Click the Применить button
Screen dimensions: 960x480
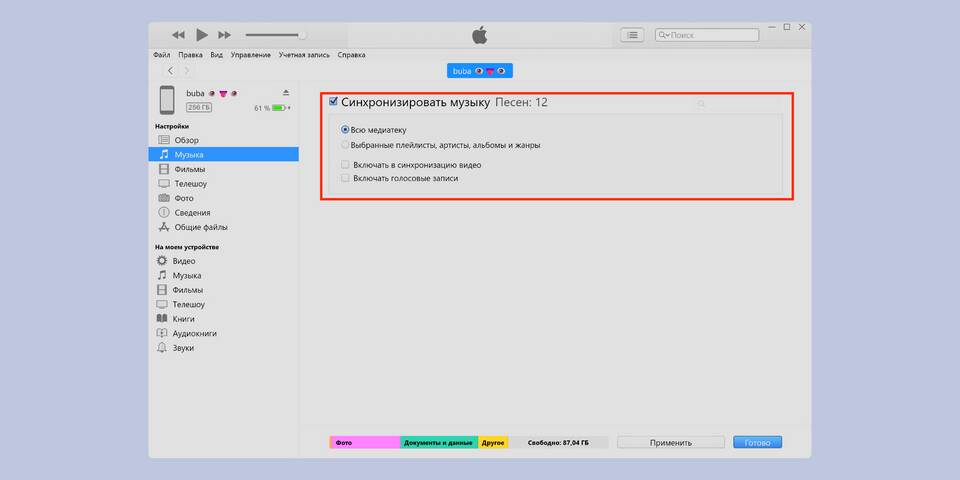click(671, 442)
